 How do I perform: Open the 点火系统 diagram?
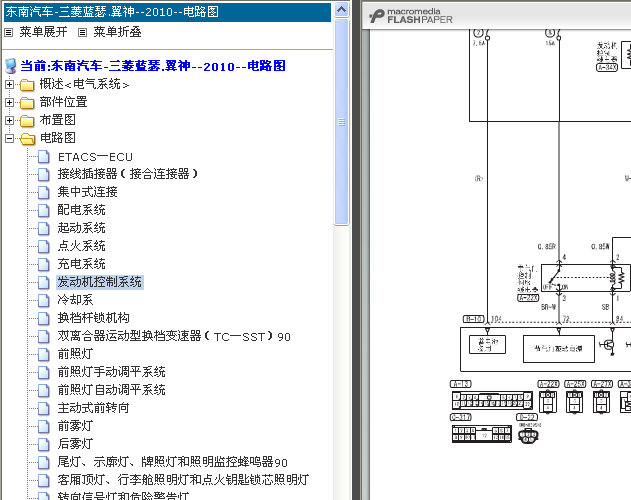81,246
